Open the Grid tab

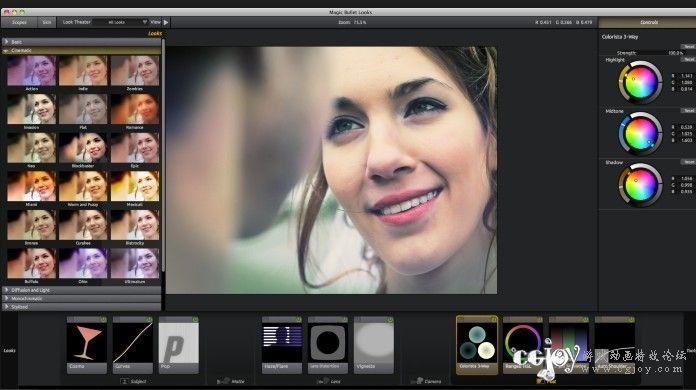coord(47,22)
